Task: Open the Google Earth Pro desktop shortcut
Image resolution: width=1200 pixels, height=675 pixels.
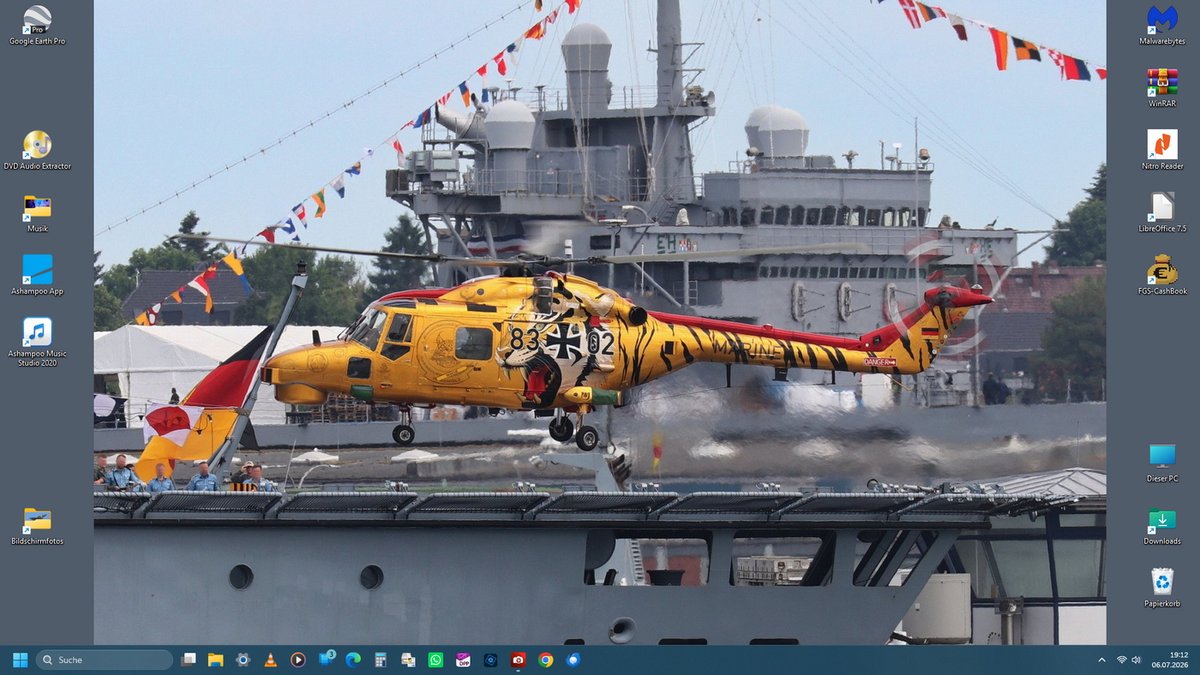Action: pyautogui.click(x=37, y=24)
